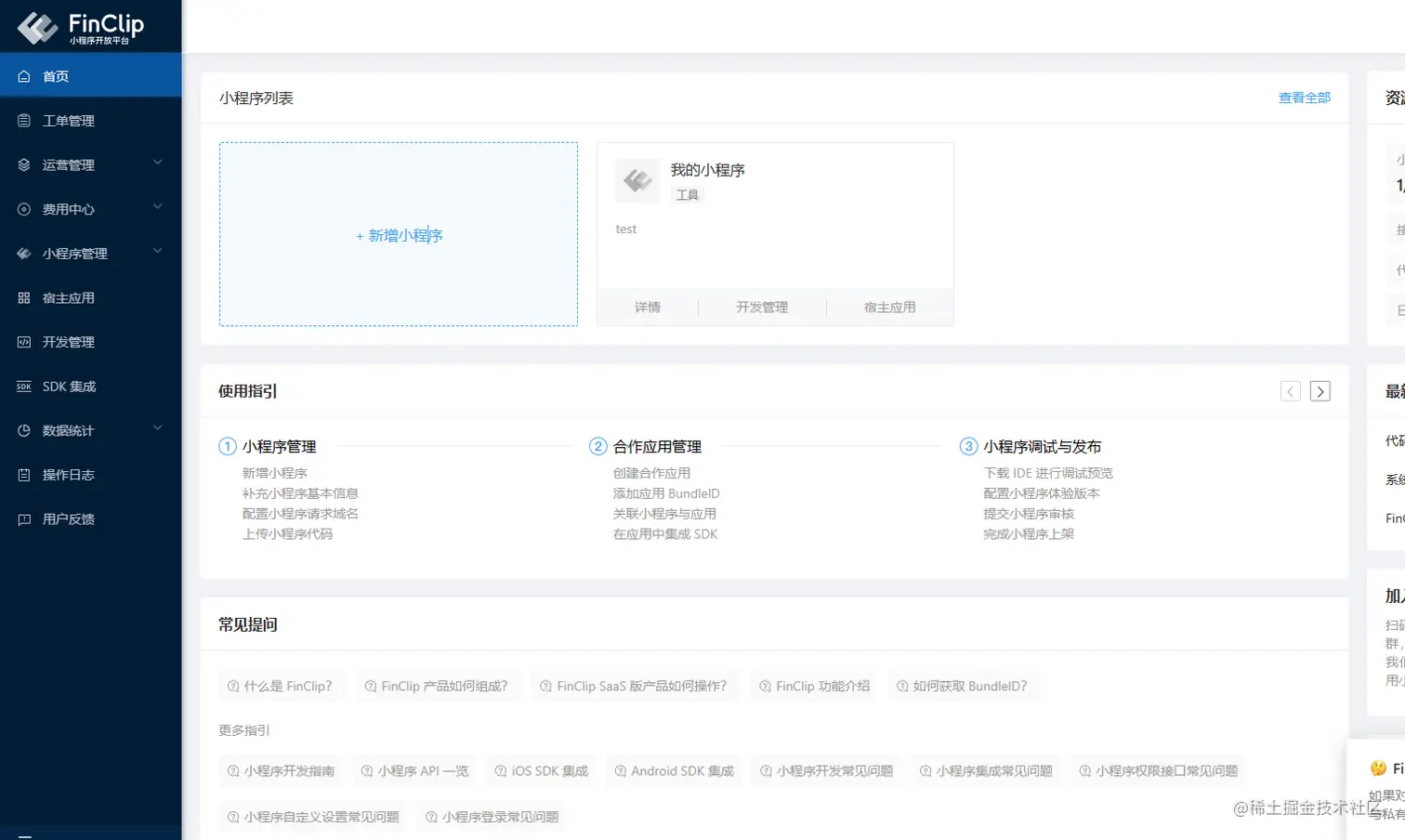The width and height of the screenshot is (1405, 840).
Task: Click guide link 配置小程序请求域名
Action: click(300, 514)
